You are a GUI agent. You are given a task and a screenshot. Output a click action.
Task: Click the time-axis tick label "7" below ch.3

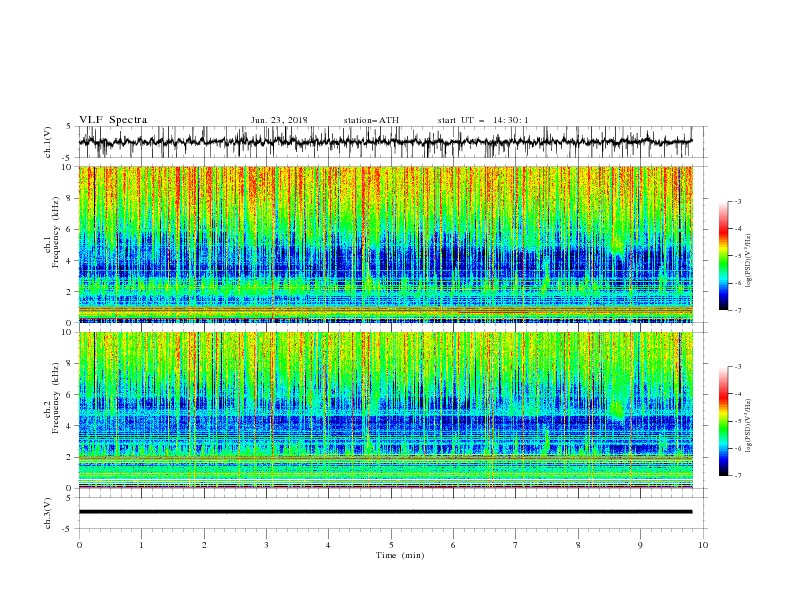click(x=516, y=545)
